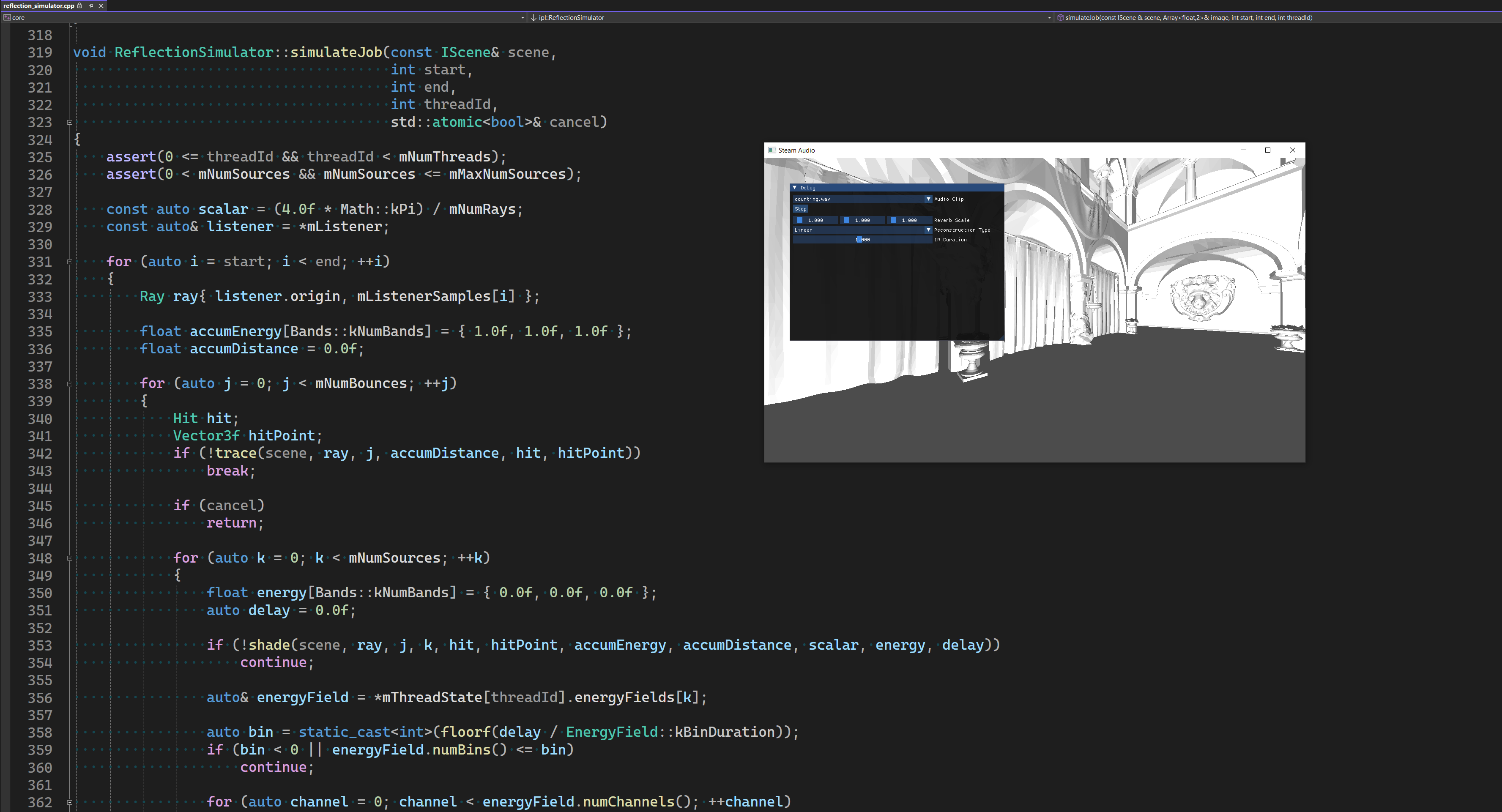The height and width of the screenshot is (812, 1502).
Task: Click the first Reverb Scale value field
Action: click(x=815, y=220)
